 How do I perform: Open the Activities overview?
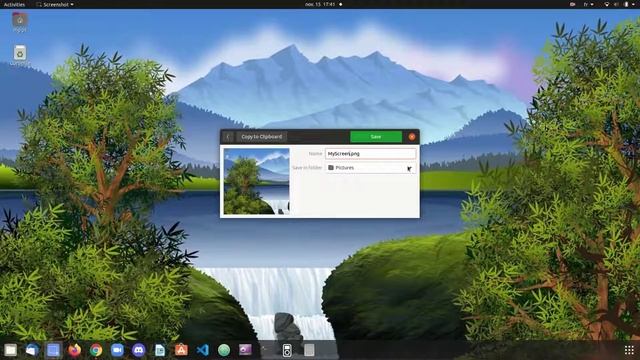pos(14,4)
